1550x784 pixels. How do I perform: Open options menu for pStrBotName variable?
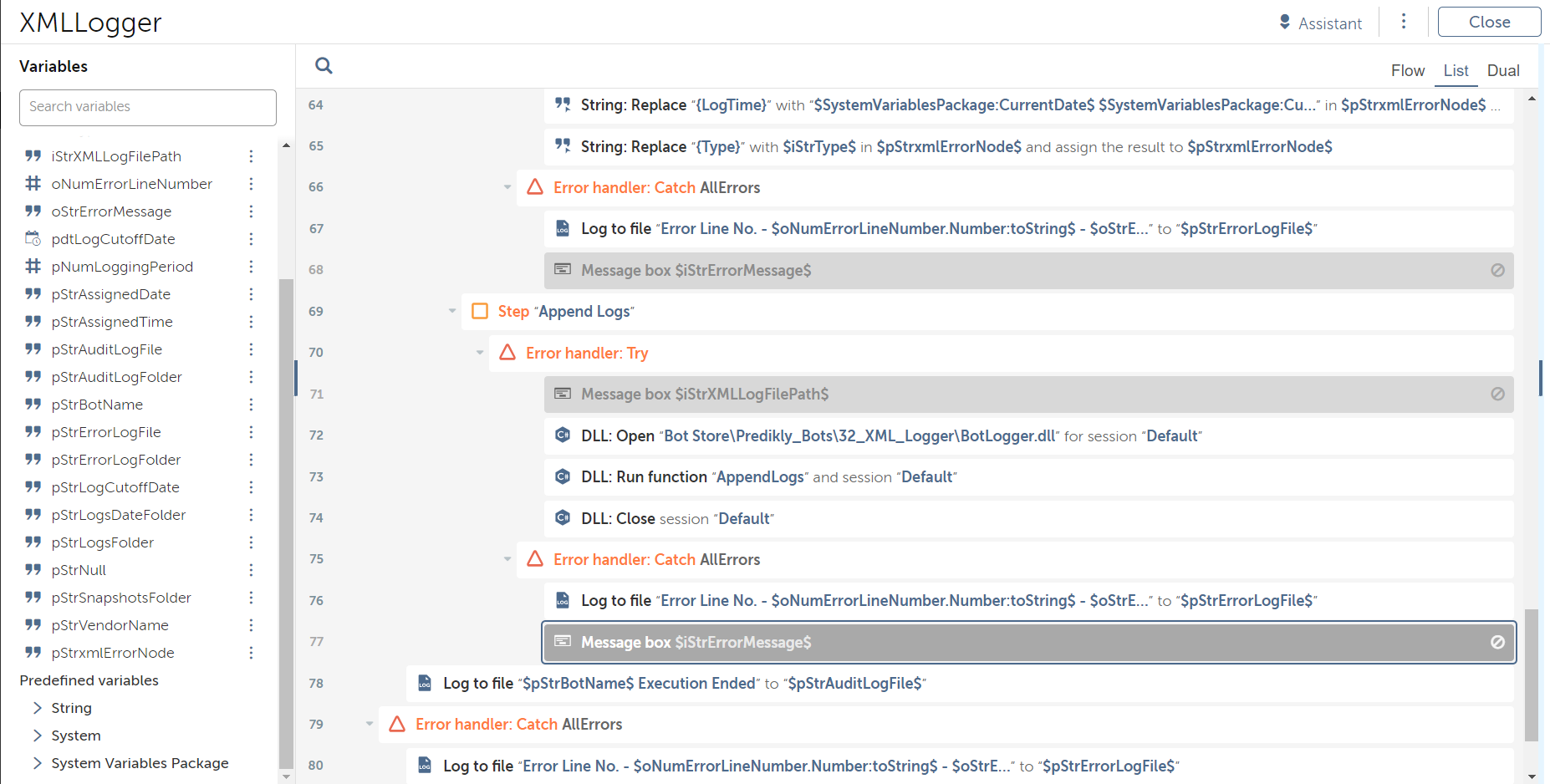pos(251,405)
